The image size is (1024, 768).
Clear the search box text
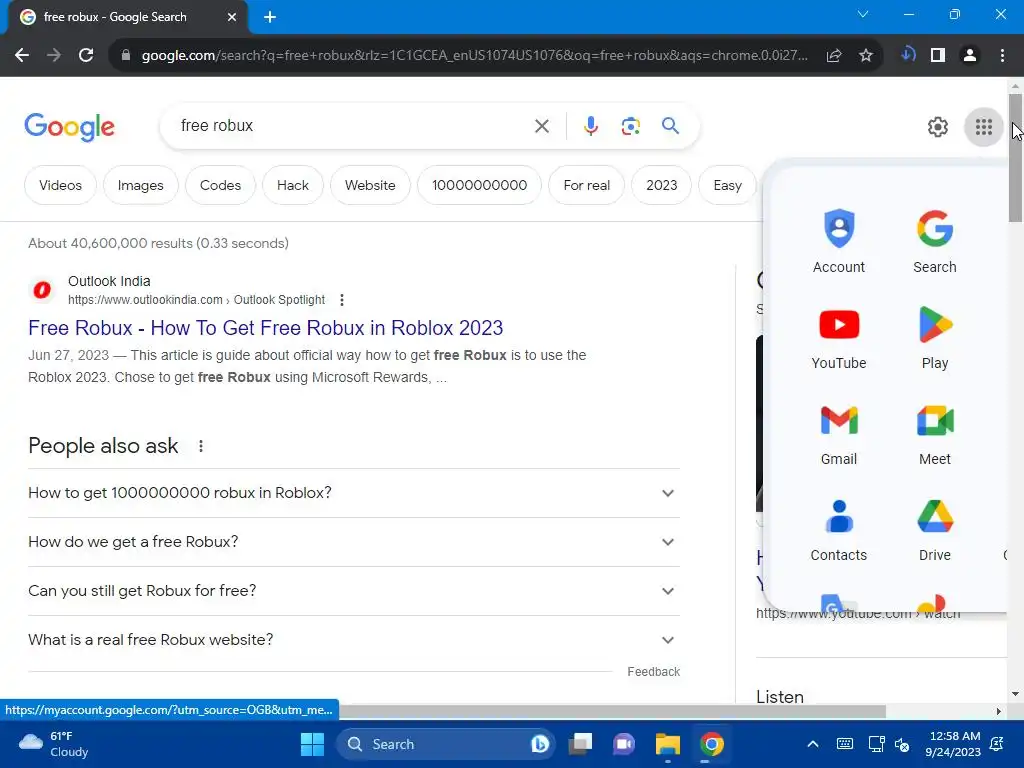(541, 126)
